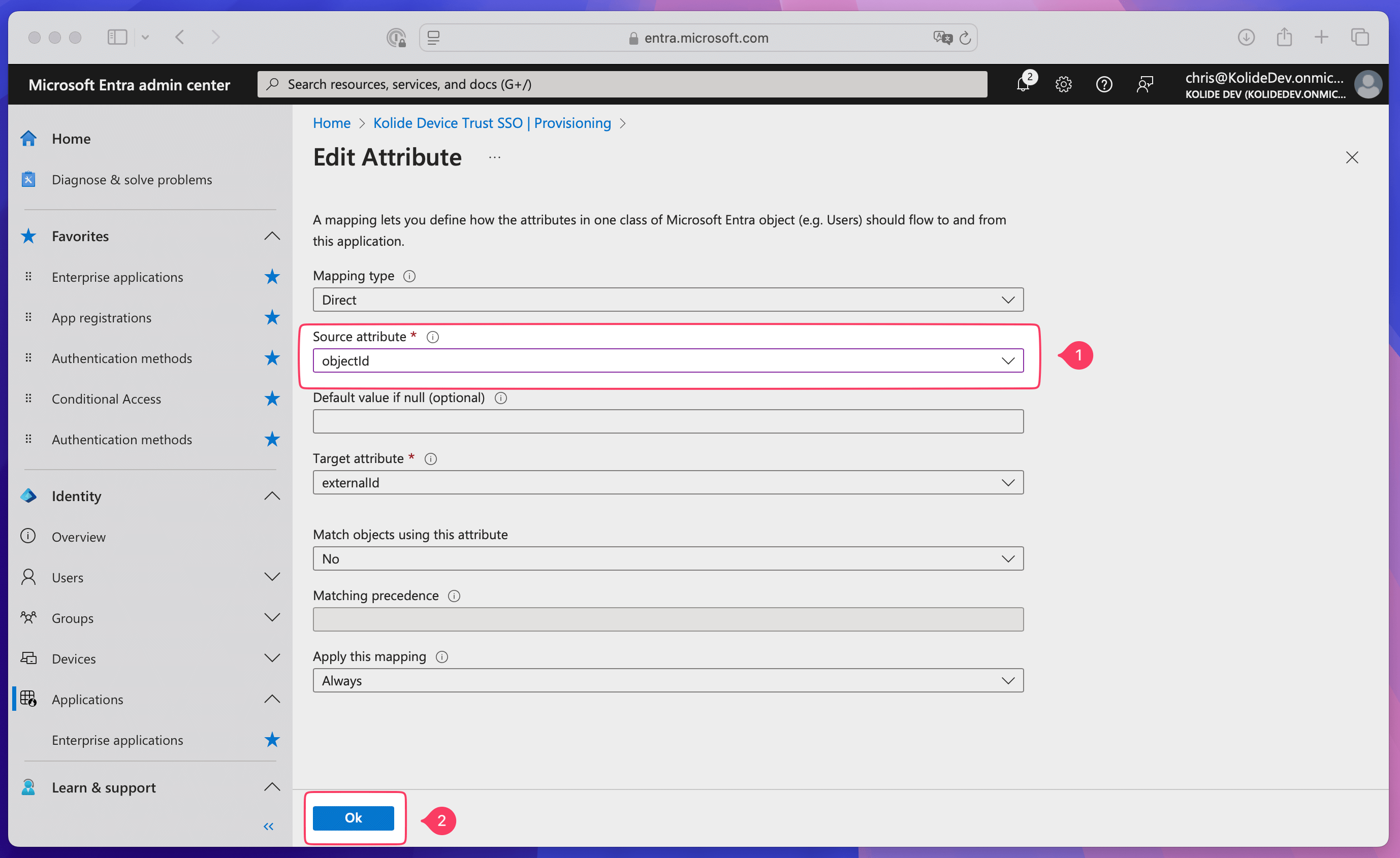Close the Edit Attribute pane
Viewport: 1400px width, 858px height.
pyautogui.click(x=1352, y=157)
